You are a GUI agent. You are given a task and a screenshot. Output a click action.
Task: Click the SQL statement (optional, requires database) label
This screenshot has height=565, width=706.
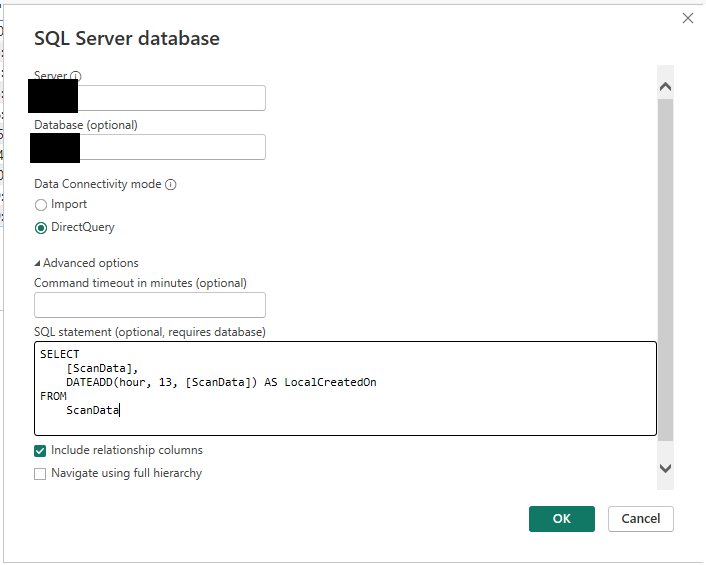[150, 332]
